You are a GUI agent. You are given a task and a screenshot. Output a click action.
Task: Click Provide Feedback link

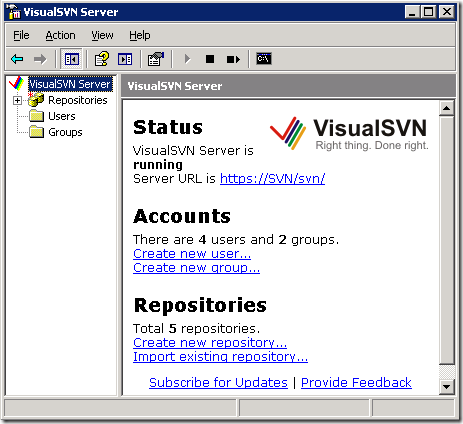click(356, 382)
